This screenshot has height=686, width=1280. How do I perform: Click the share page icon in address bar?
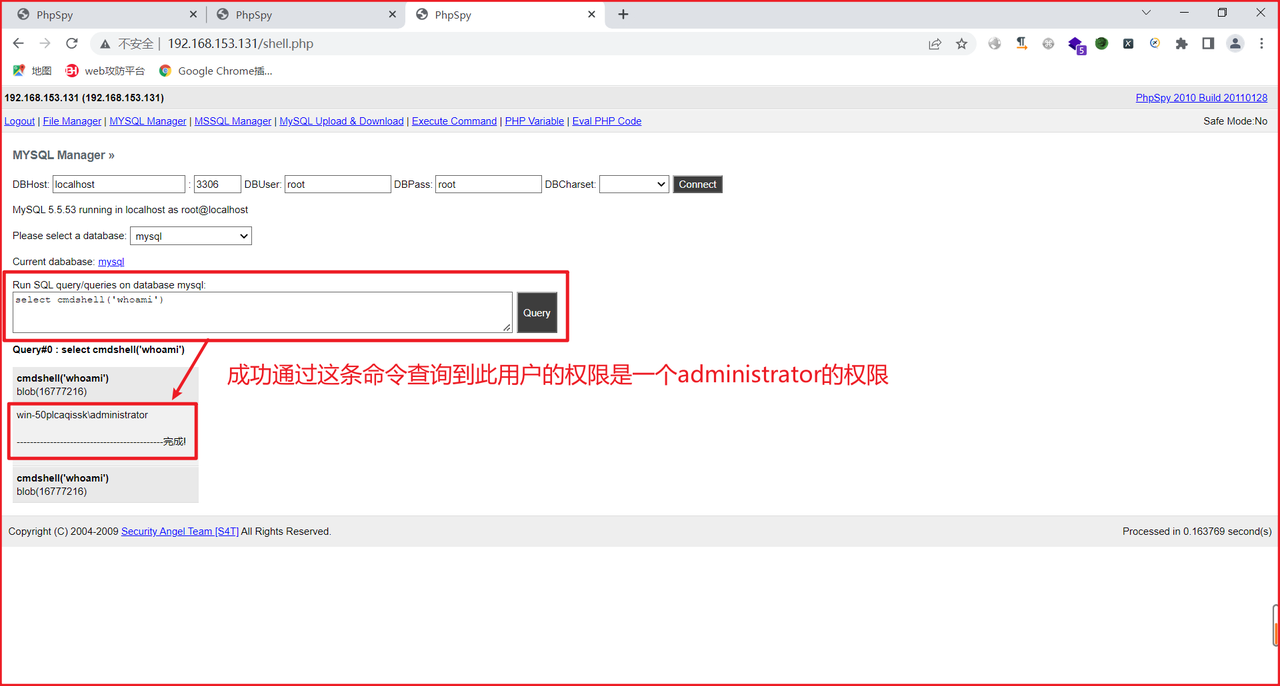tap(935, 43)
